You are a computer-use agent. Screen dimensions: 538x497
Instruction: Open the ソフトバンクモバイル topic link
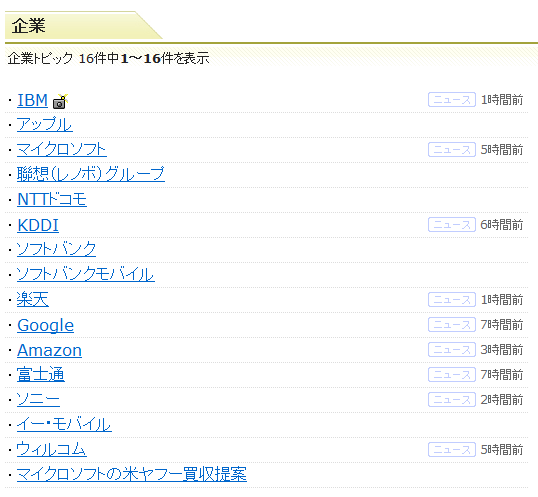86,274
